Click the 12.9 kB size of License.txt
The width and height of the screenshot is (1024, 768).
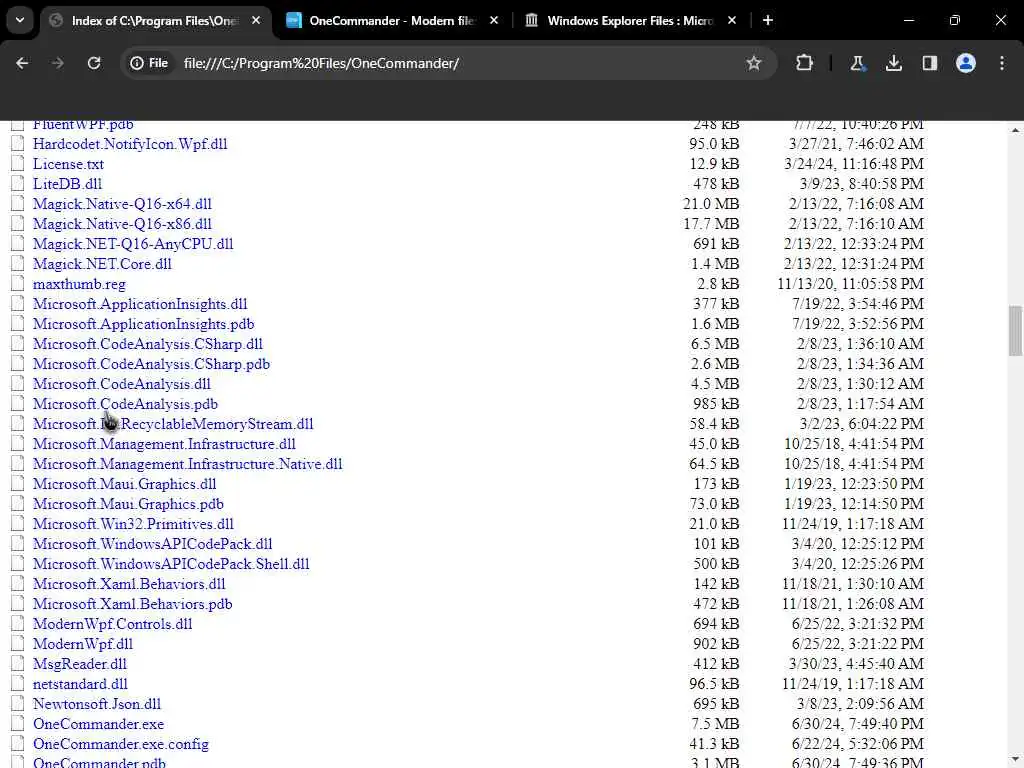[714, 164]
